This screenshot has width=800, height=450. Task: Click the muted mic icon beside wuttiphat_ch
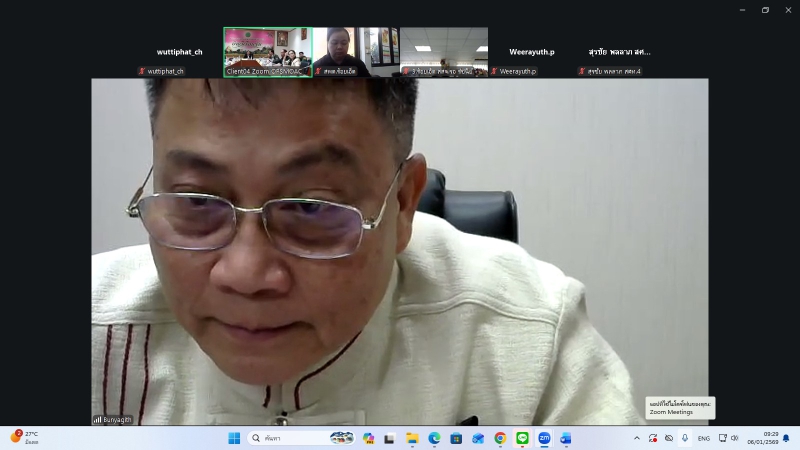[x=142, y=72]
